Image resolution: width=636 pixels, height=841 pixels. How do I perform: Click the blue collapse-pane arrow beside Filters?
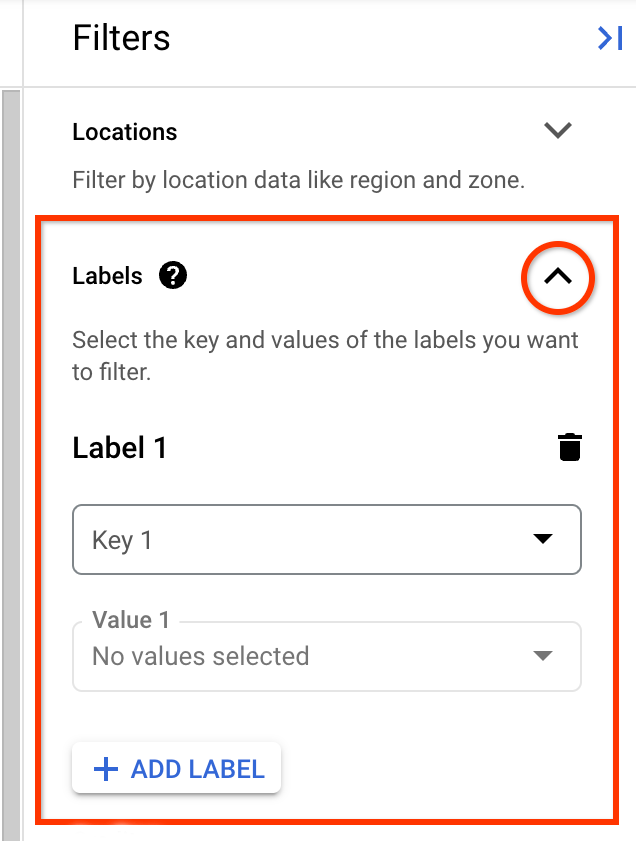pos(609,37)
